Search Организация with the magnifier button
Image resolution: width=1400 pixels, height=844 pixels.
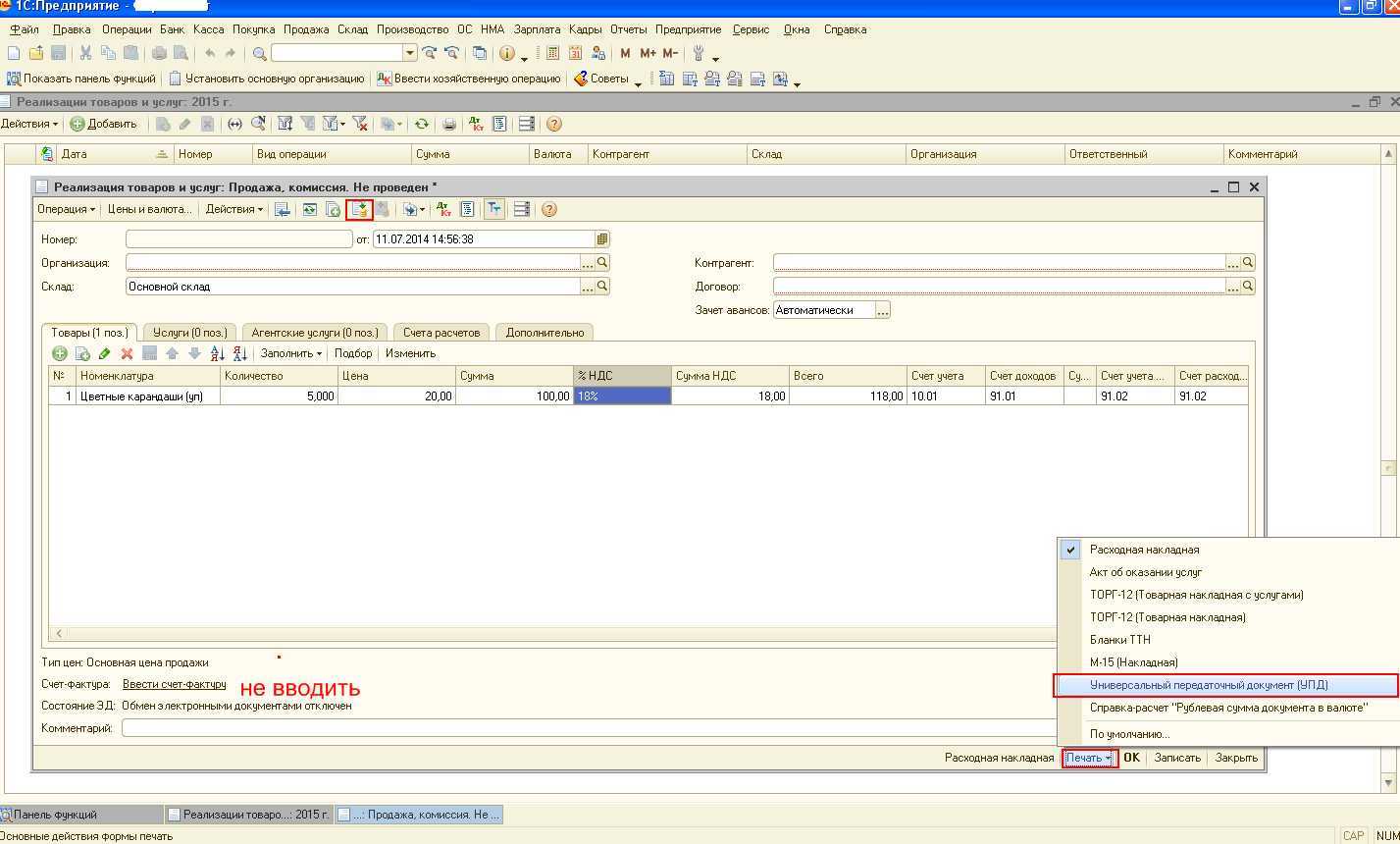pos(602,263)
